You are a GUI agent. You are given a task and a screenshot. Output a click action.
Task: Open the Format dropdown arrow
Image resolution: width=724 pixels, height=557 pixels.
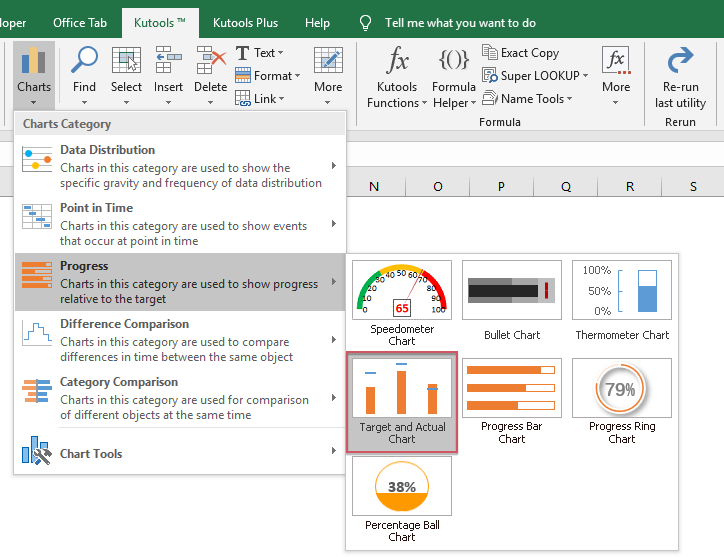(x=297, y=75)
